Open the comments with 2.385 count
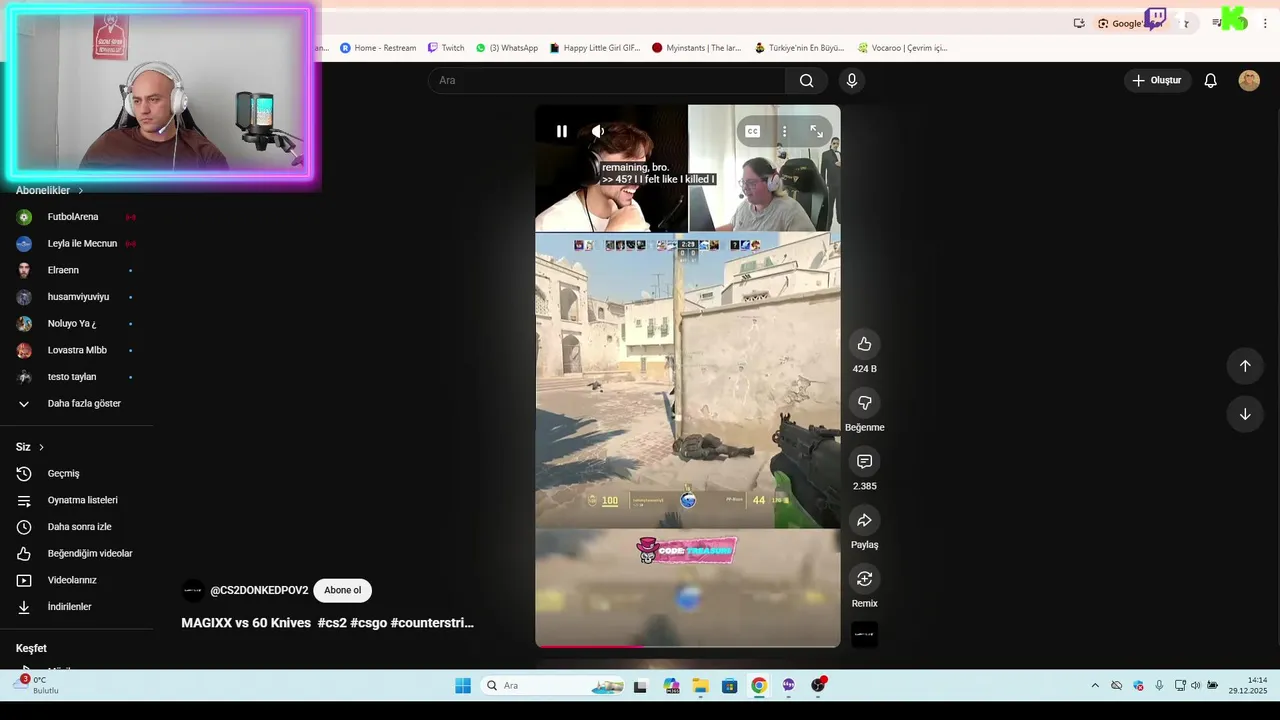1280x720 pixels. tap(864, 461)
